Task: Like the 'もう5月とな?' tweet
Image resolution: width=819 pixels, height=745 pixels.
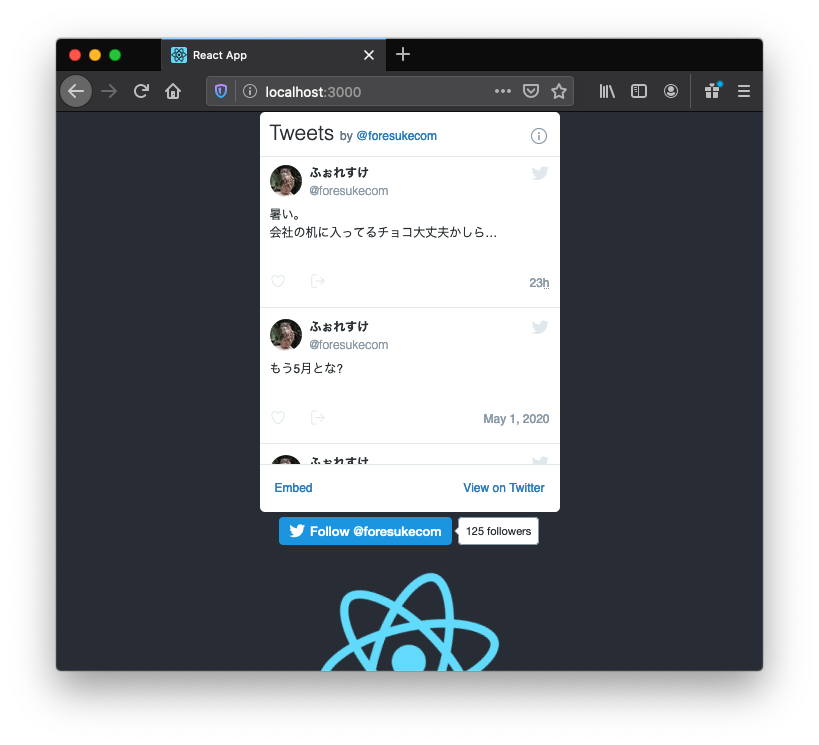Action: pos(278,417)
